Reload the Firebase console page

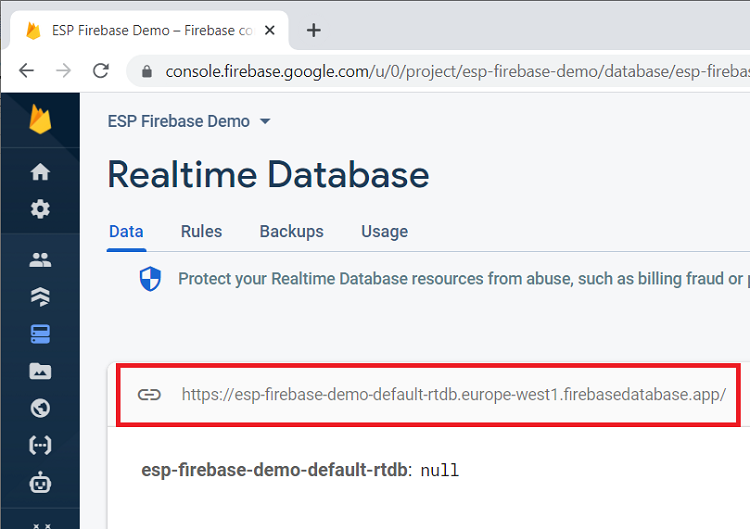(x=100, y=71)
